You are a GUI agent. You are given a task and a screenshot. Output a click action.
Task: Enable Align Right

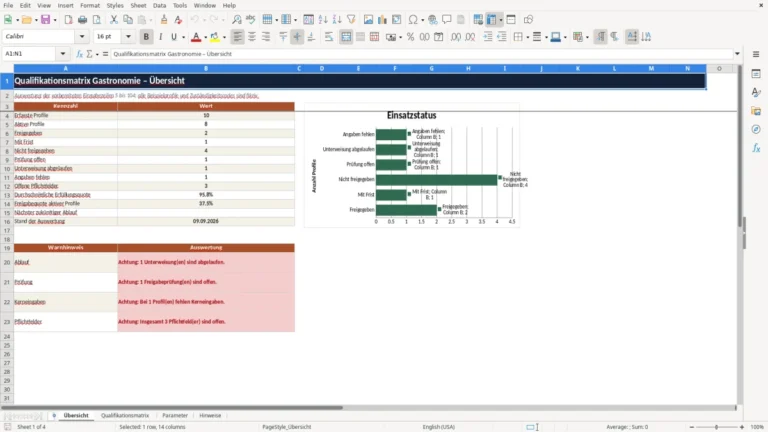[x=266, y=37]
